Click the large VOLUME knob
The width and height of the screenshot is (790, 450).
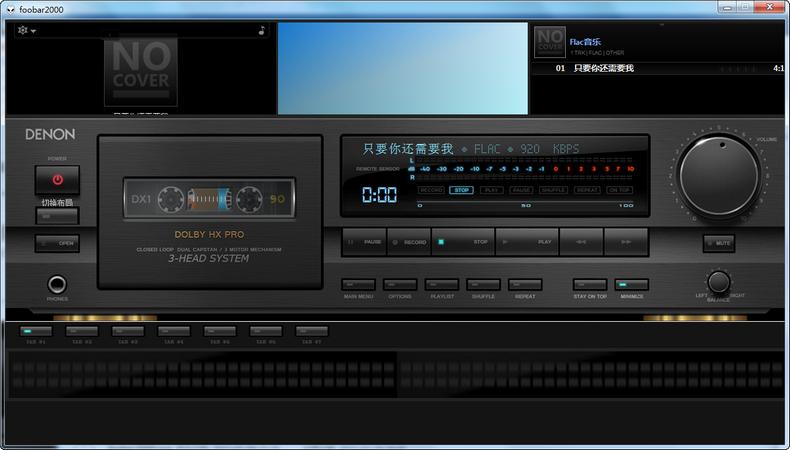[719, 175]
